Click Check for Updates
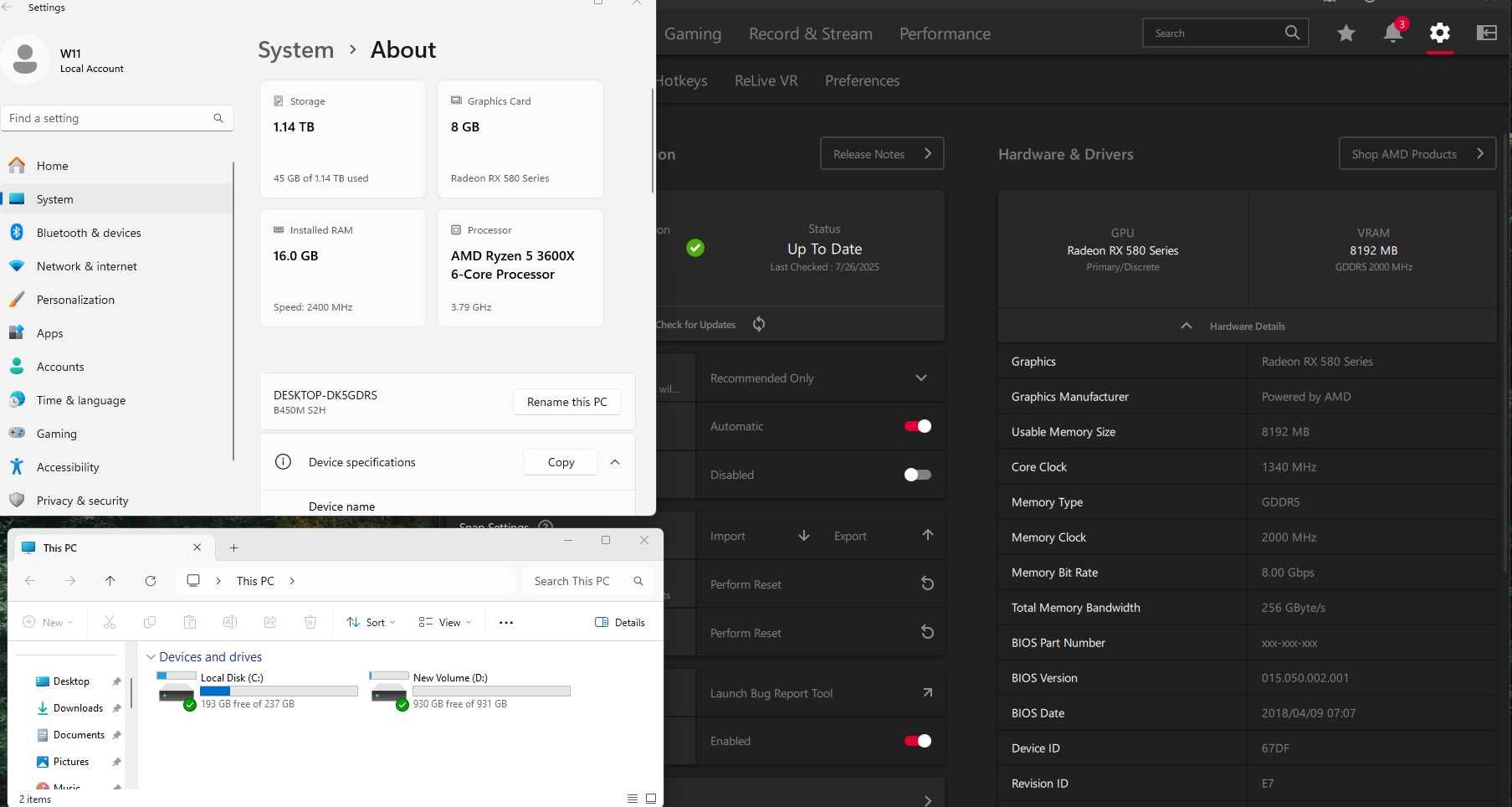Viewport: 1512px width, 807px height. [695, 324]
